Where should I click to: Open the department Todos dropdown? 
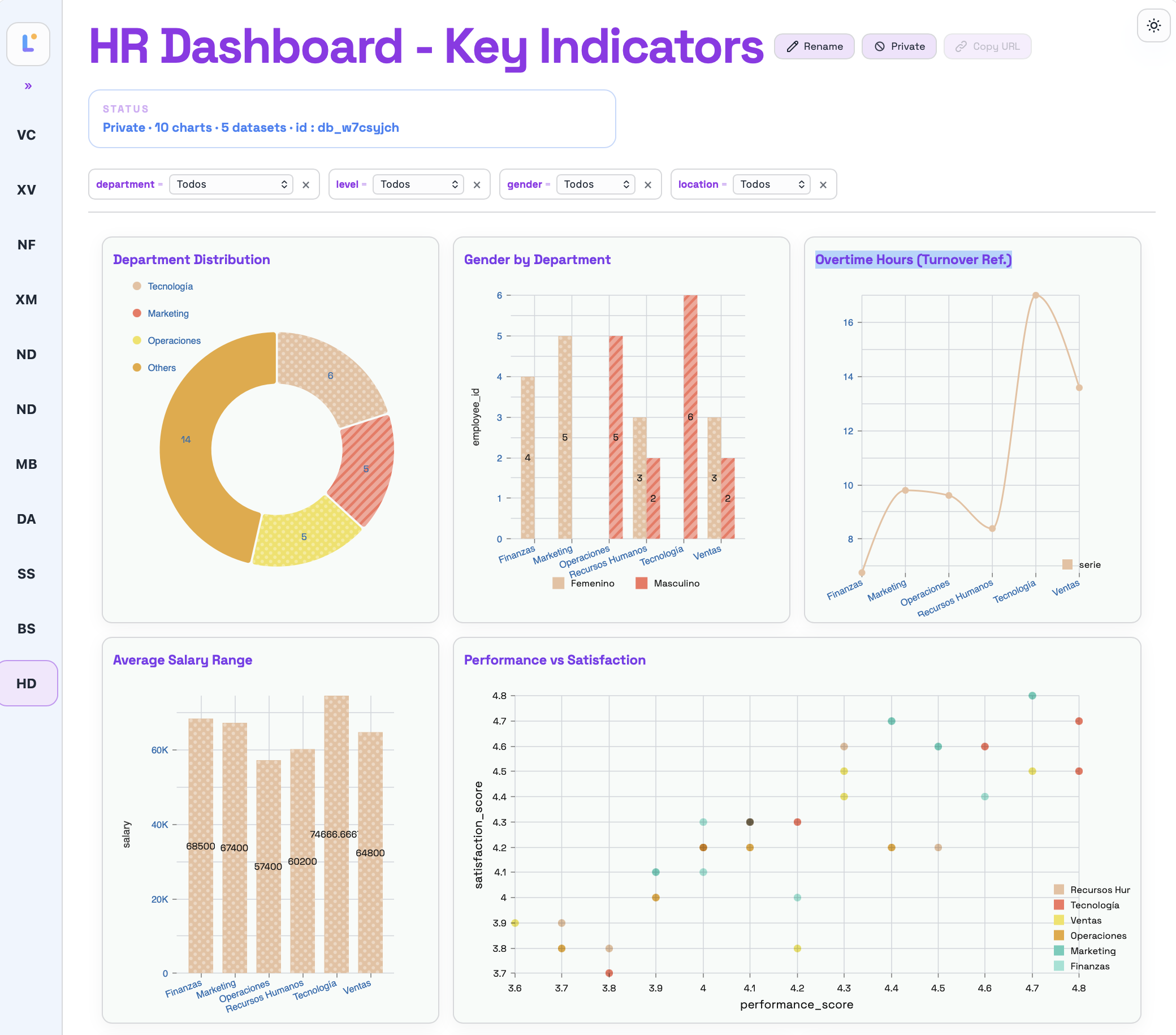click(231, 184)
